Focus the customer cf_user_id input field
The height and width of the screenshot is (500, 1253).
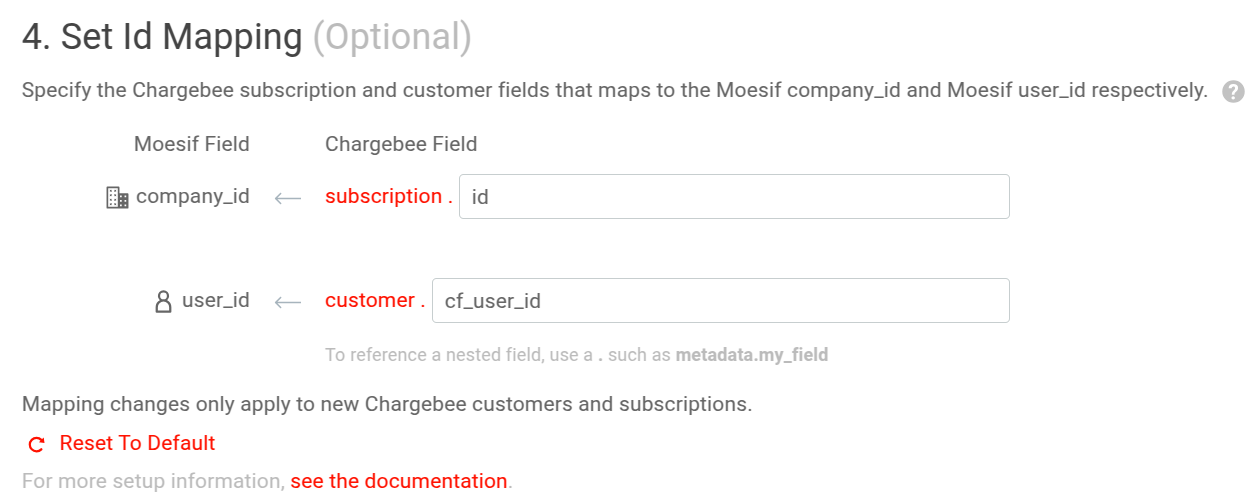click(x=720, y=300)
